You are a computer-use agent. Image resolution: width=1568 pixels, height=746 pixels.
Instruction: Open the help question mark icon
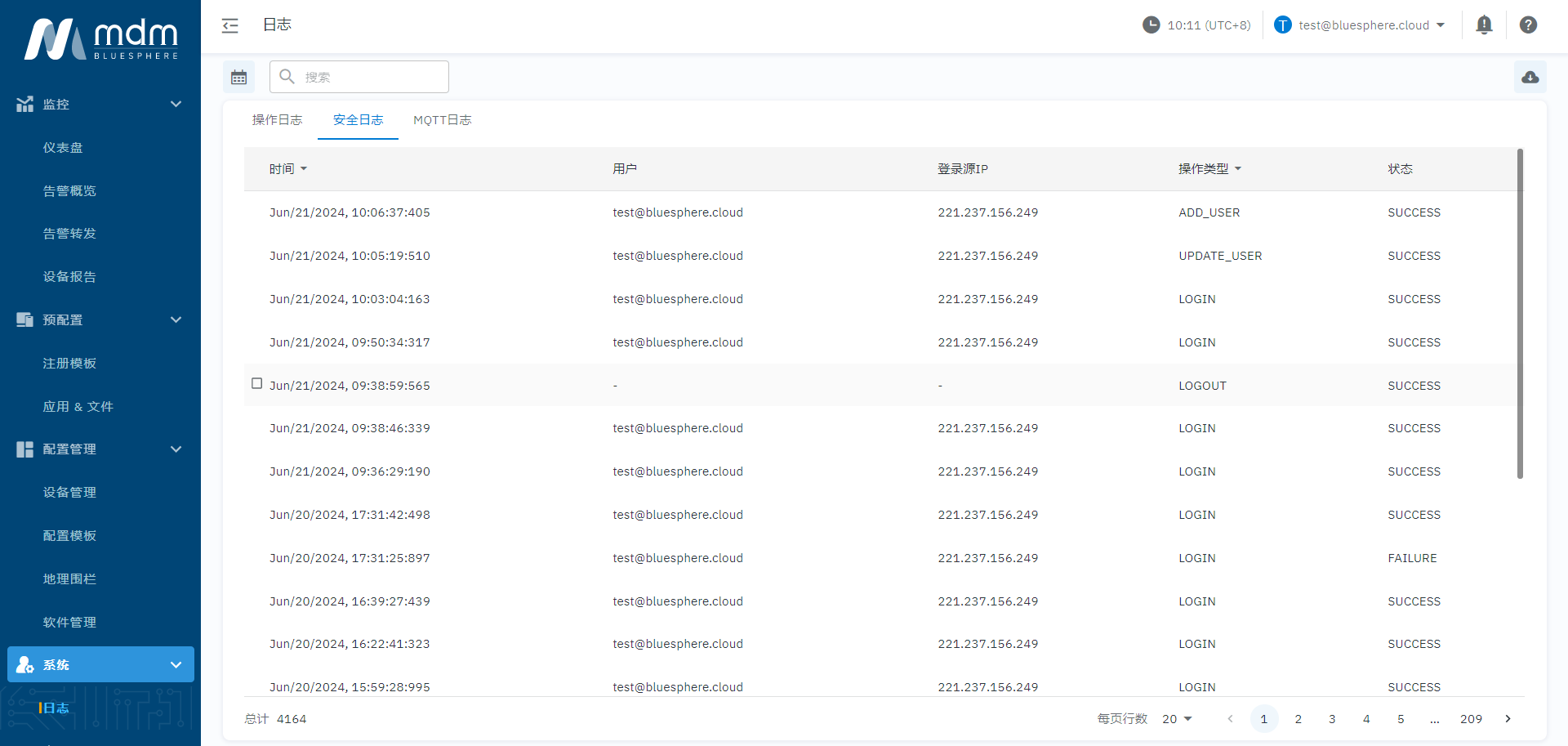click(1528, 25)
